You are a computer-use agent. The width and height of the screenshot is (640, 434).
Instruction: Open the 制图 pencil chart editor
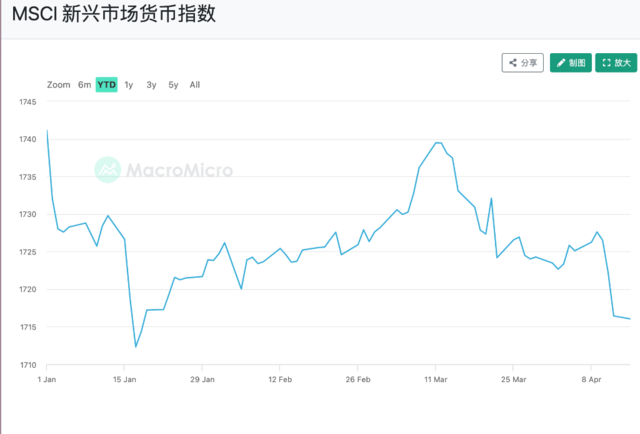[x=571, y=62]
